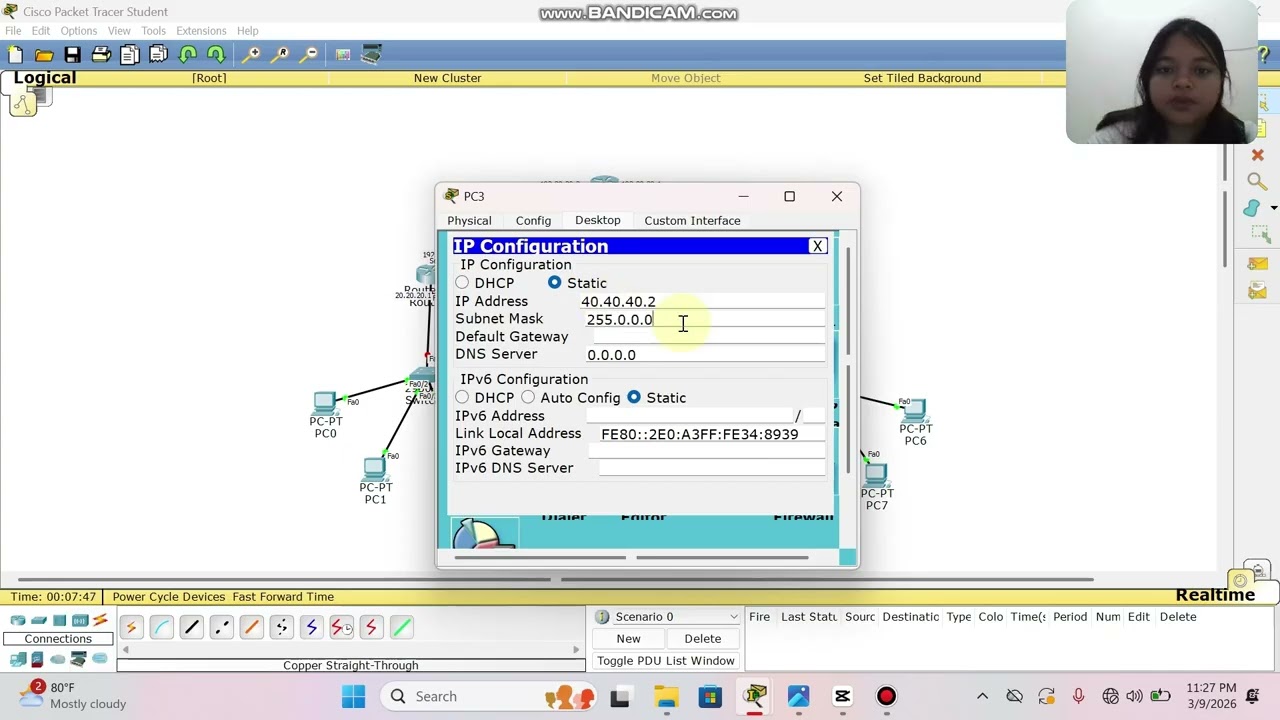This screenshot has height=720, width=1280.
Task: Select the Draw Polygon shape tool
Action: (1252, 208)
